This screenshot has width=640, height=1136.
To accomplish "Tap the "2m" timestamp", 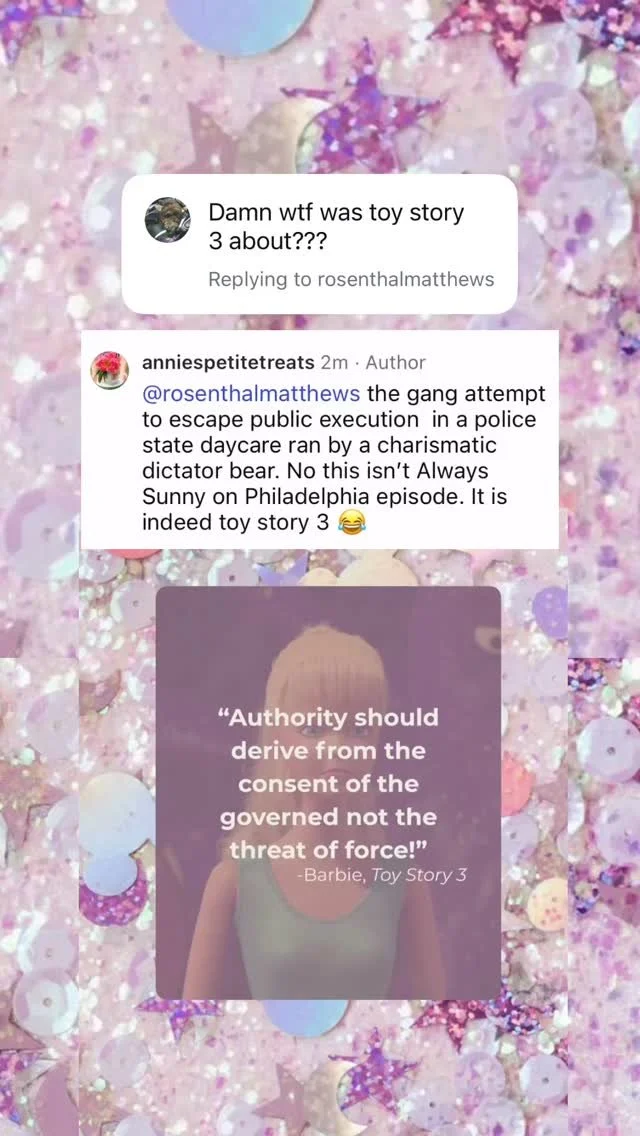I will point(334,362).
